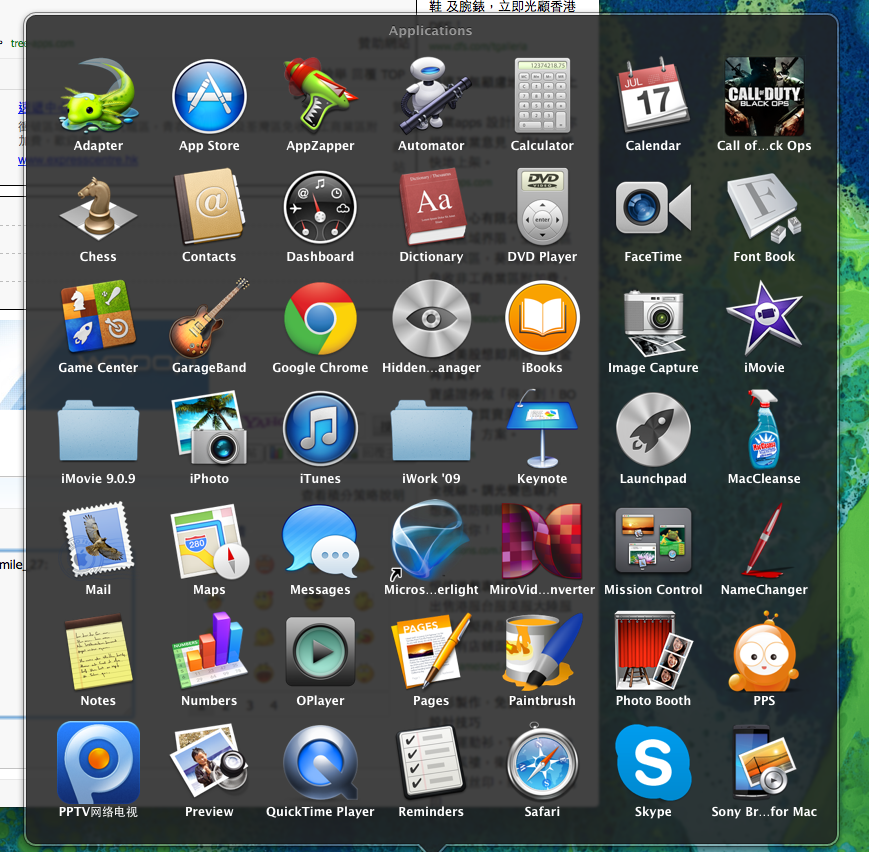869x852 pixels.
Task: Open Contacts address book
Action: coord(209,206)
